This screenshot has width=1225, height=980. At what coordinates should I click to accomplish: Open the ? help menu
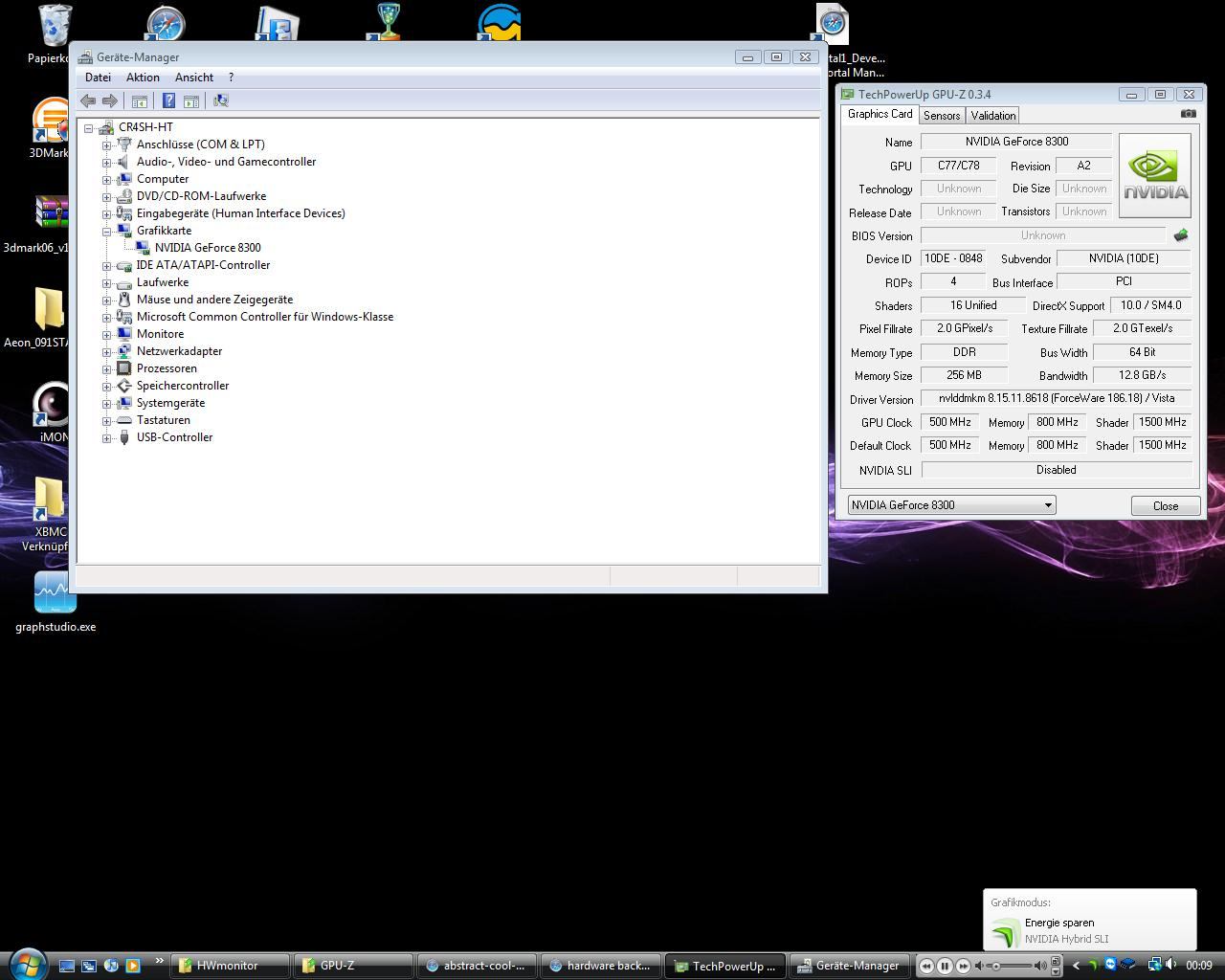point(231,78)
